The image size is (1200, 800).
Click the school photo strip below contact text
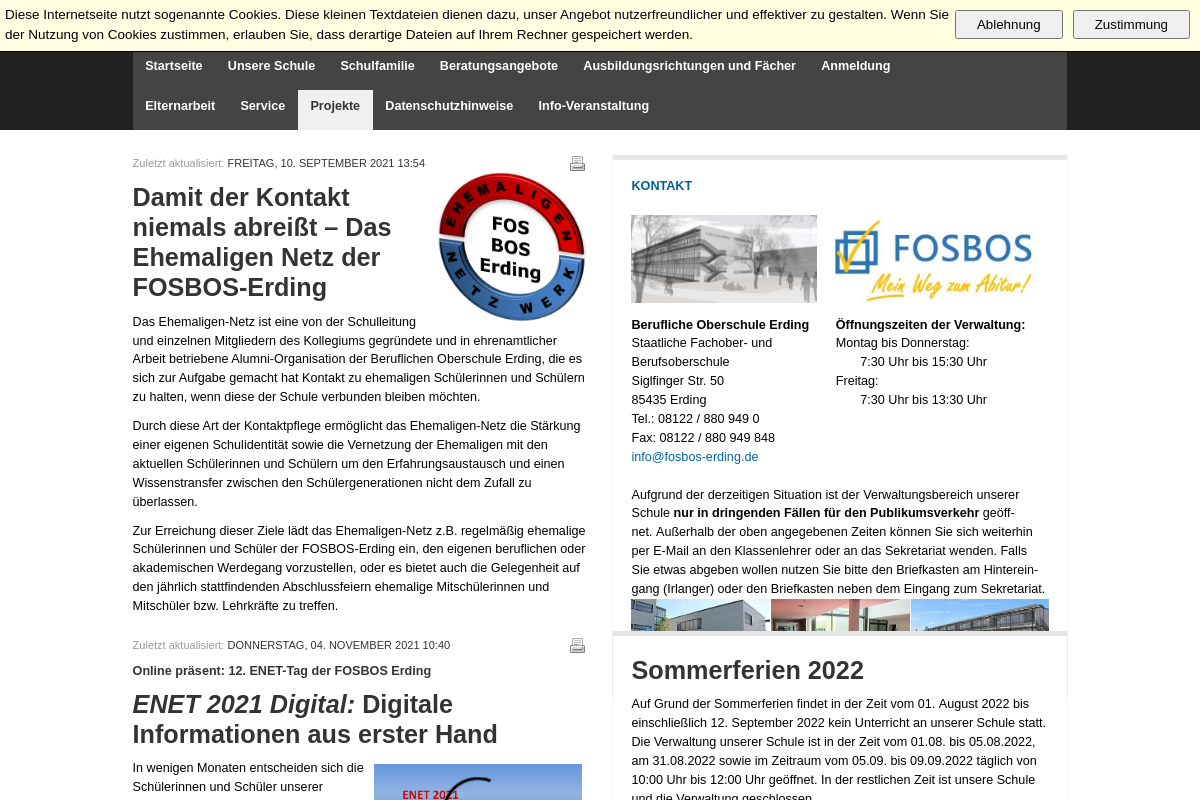[x=840, y=615]
